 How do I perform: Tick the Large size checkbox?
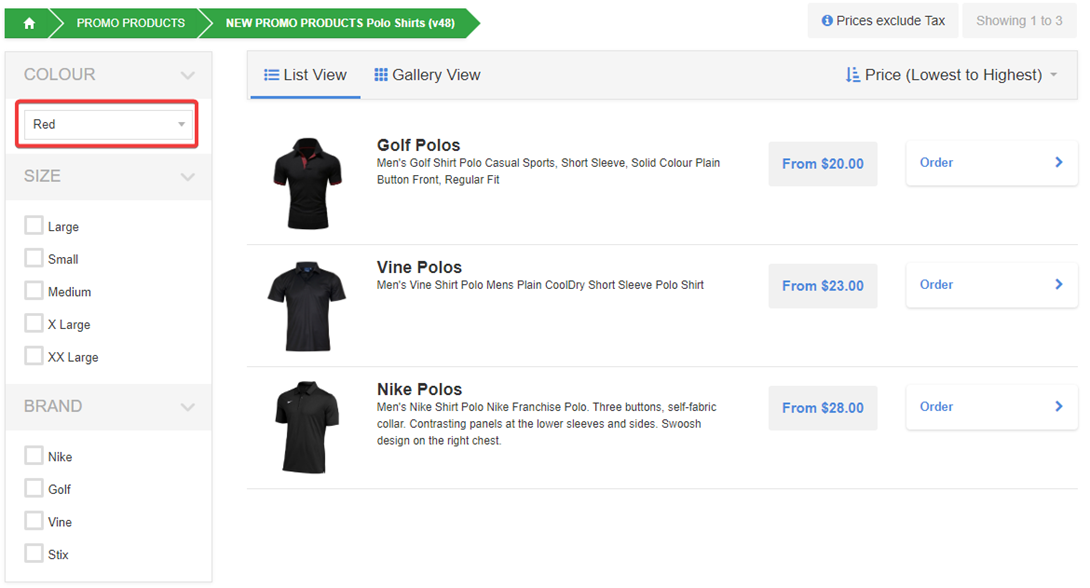pos(34,226)
